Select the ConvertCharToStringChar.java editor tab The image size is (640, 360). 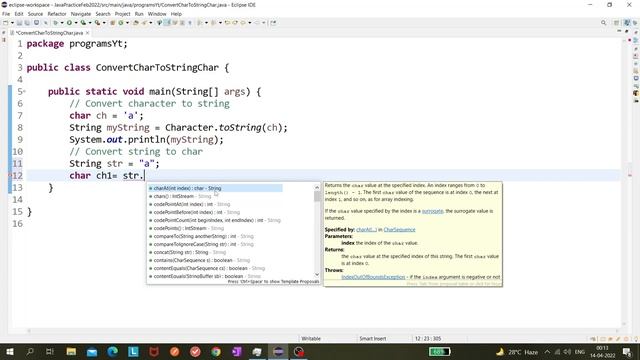pos(49,33)
